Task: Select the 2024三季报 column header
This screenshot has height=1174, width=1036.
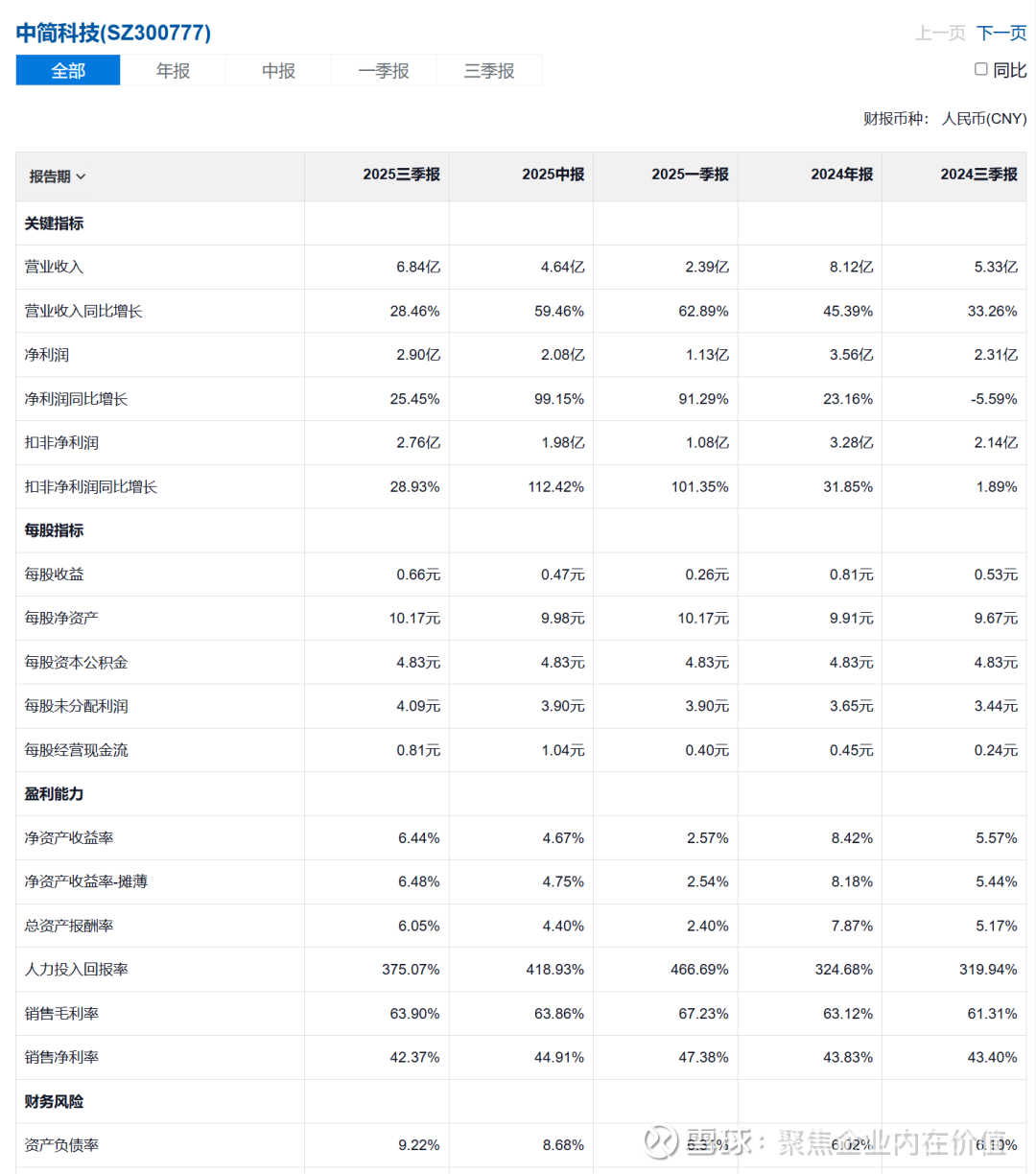Action: point(978,175)
